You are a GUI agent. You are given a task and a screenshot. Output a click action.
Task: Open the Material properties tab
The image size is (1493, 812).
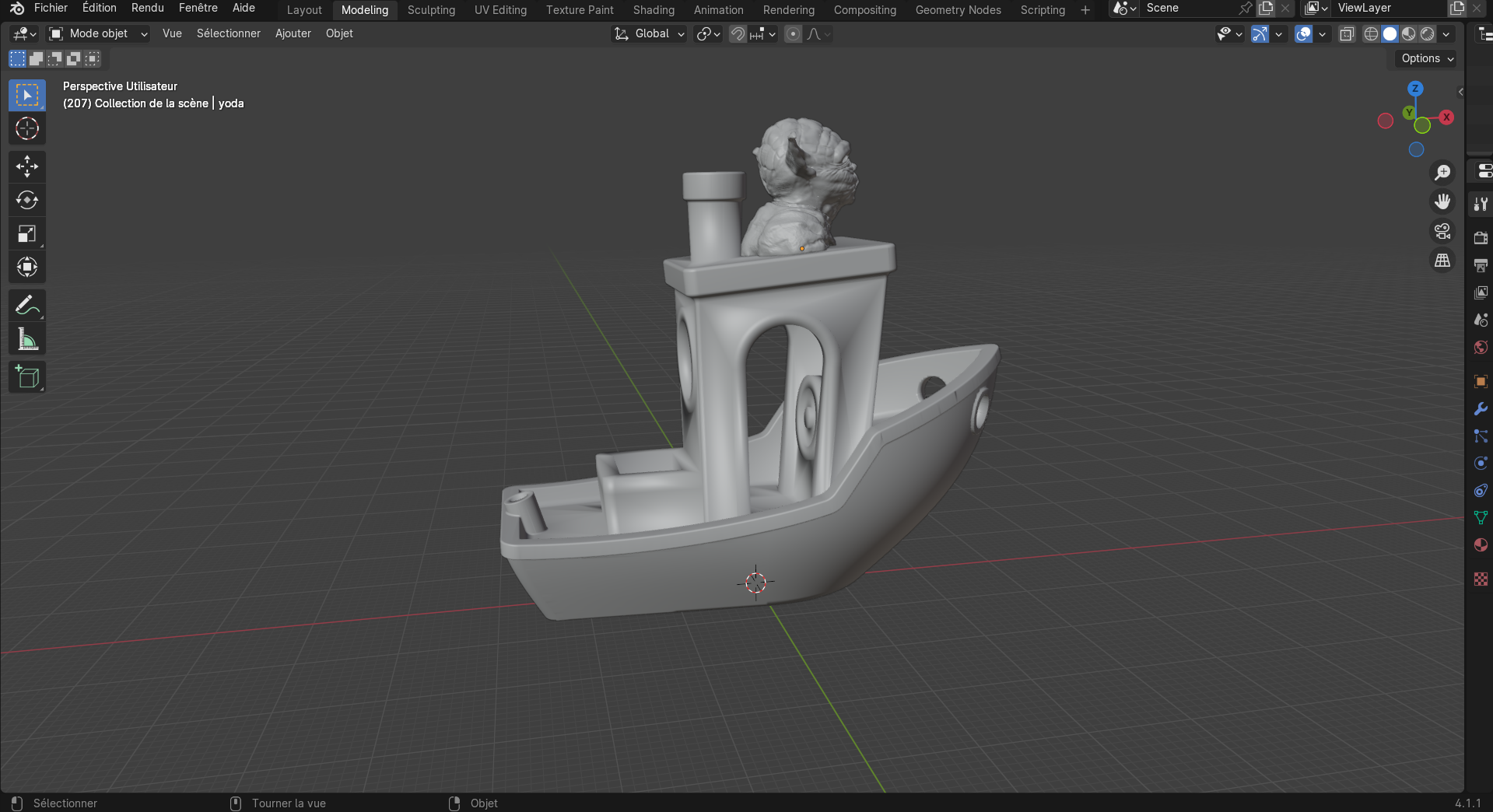[x=1481, y=545]
